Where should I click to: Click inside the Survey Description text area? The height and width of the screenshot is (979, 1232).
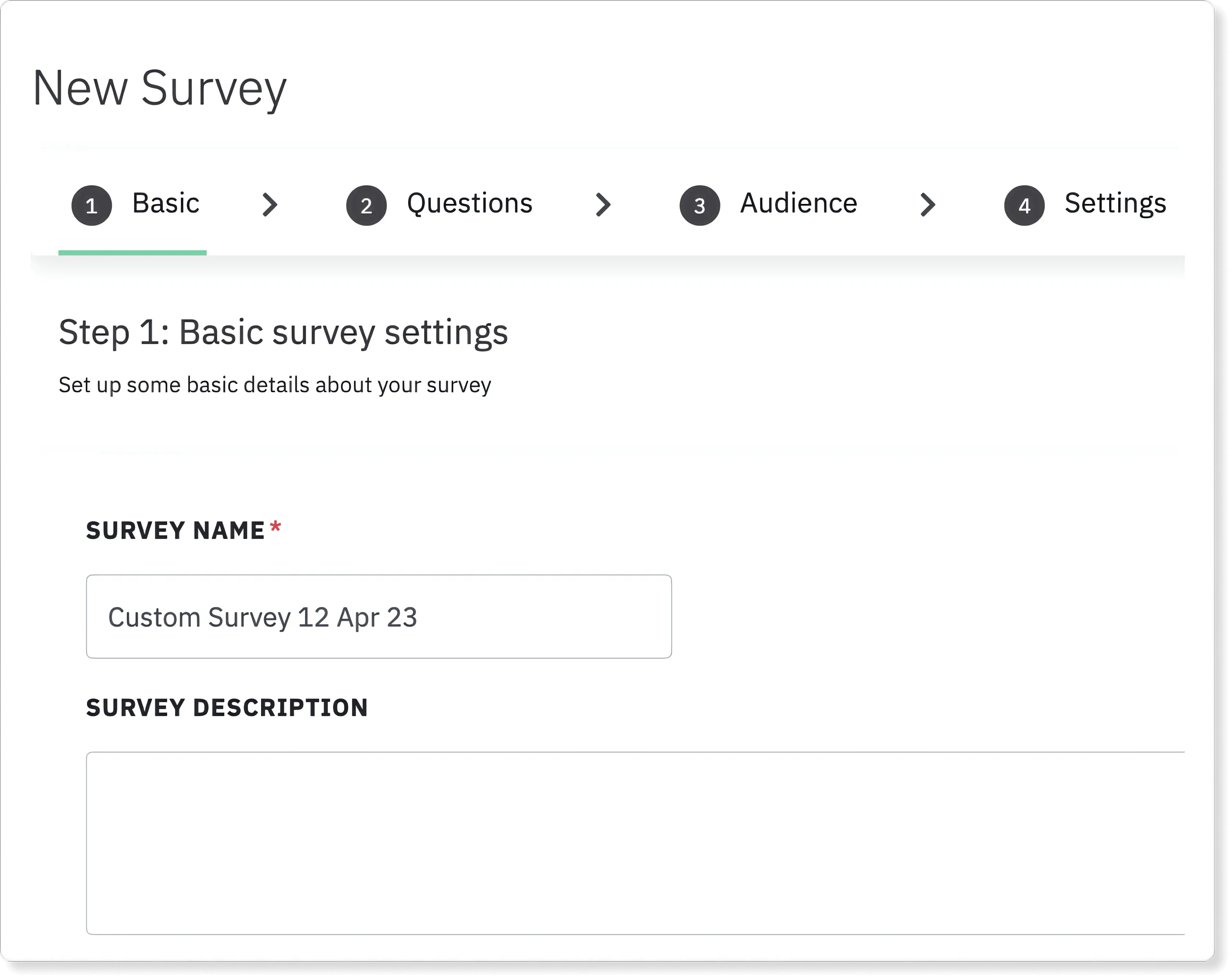pos(634,843)
